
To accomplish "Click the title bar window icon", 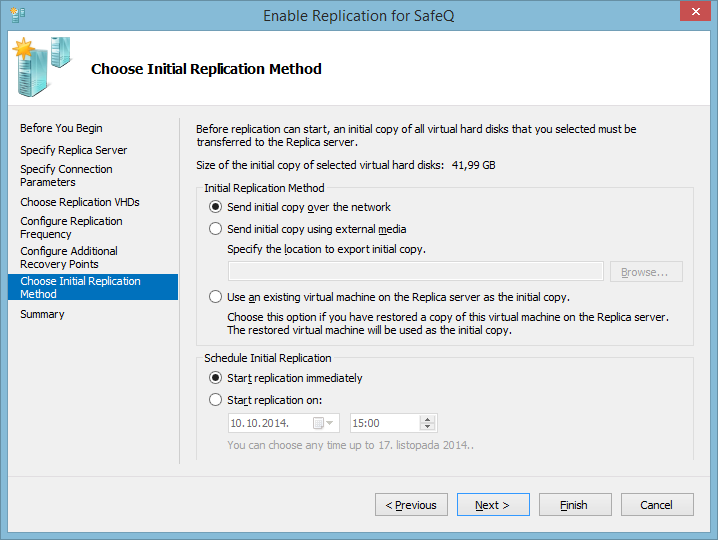I will pyautogui.click(x=15, y=14).
